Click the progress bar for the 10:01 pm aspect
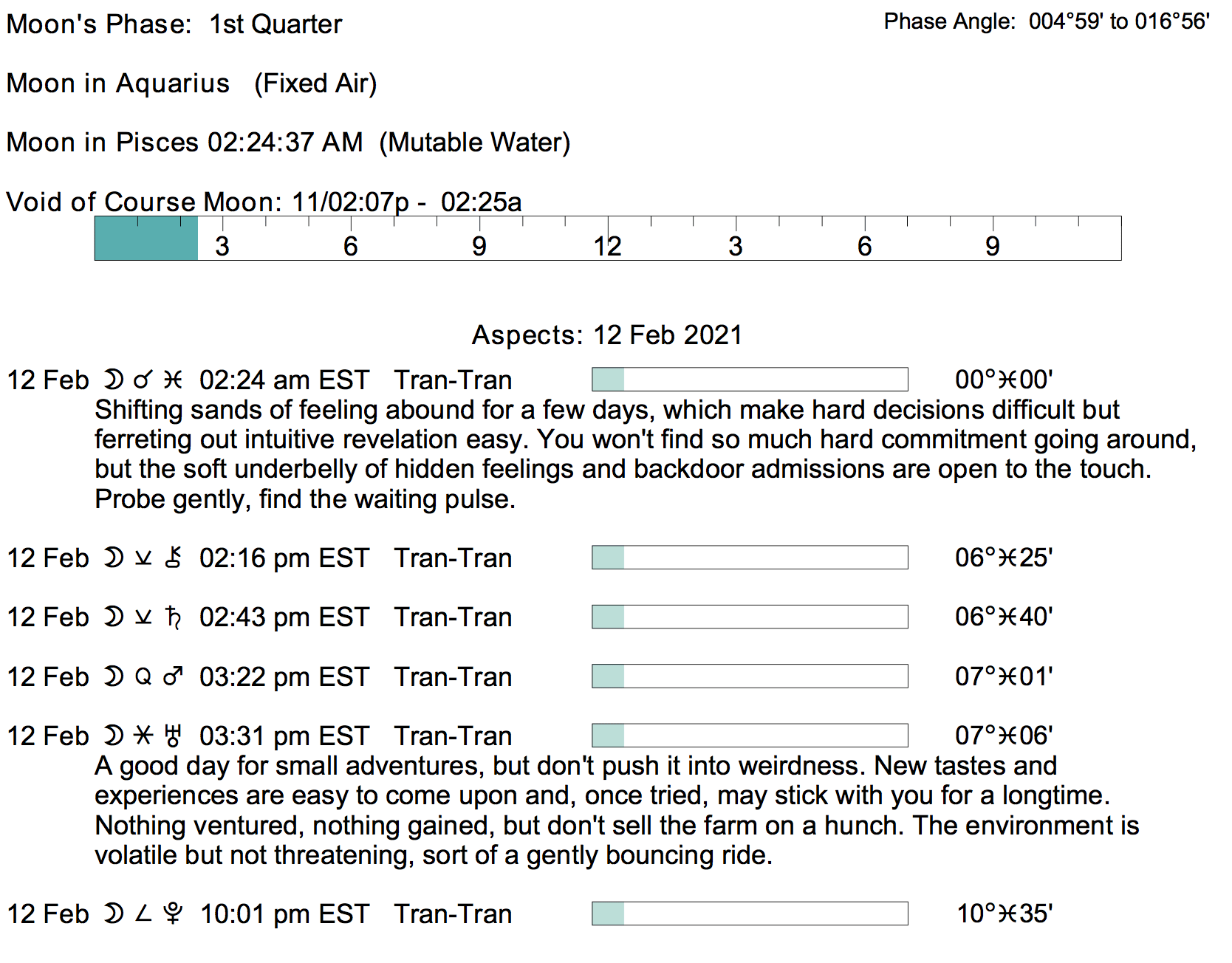This screenshot has width=1232, height=963. [749, 914]
